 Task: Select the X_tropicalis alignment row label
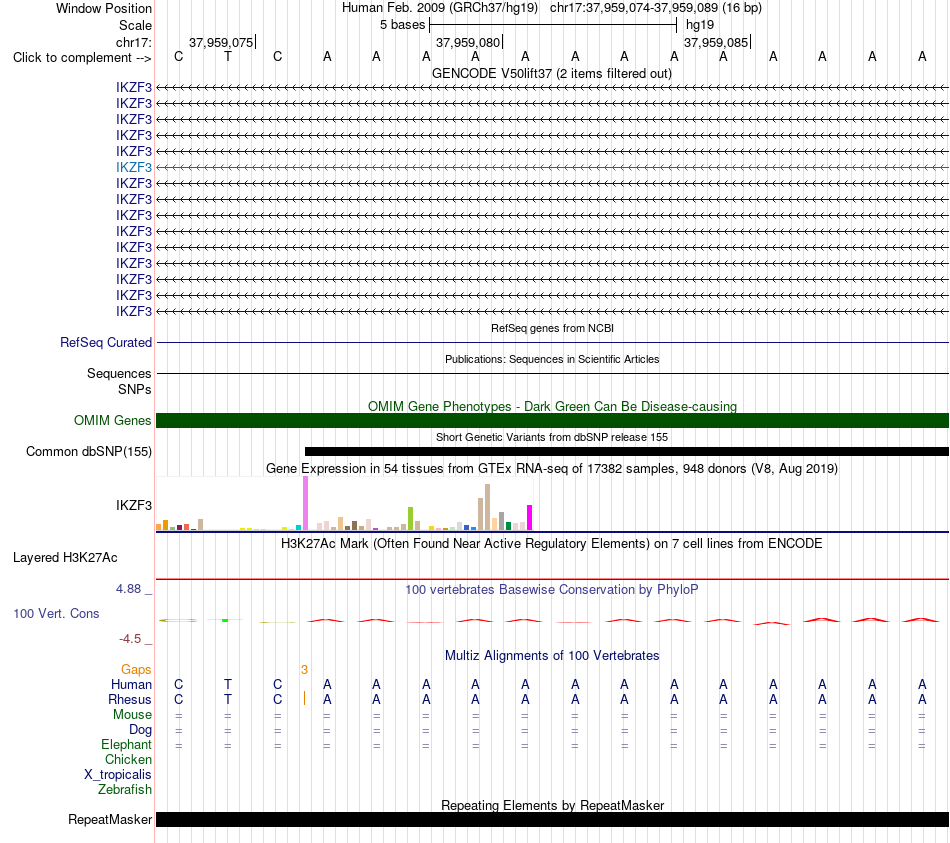pyautogui.click(x=118, y=775)
